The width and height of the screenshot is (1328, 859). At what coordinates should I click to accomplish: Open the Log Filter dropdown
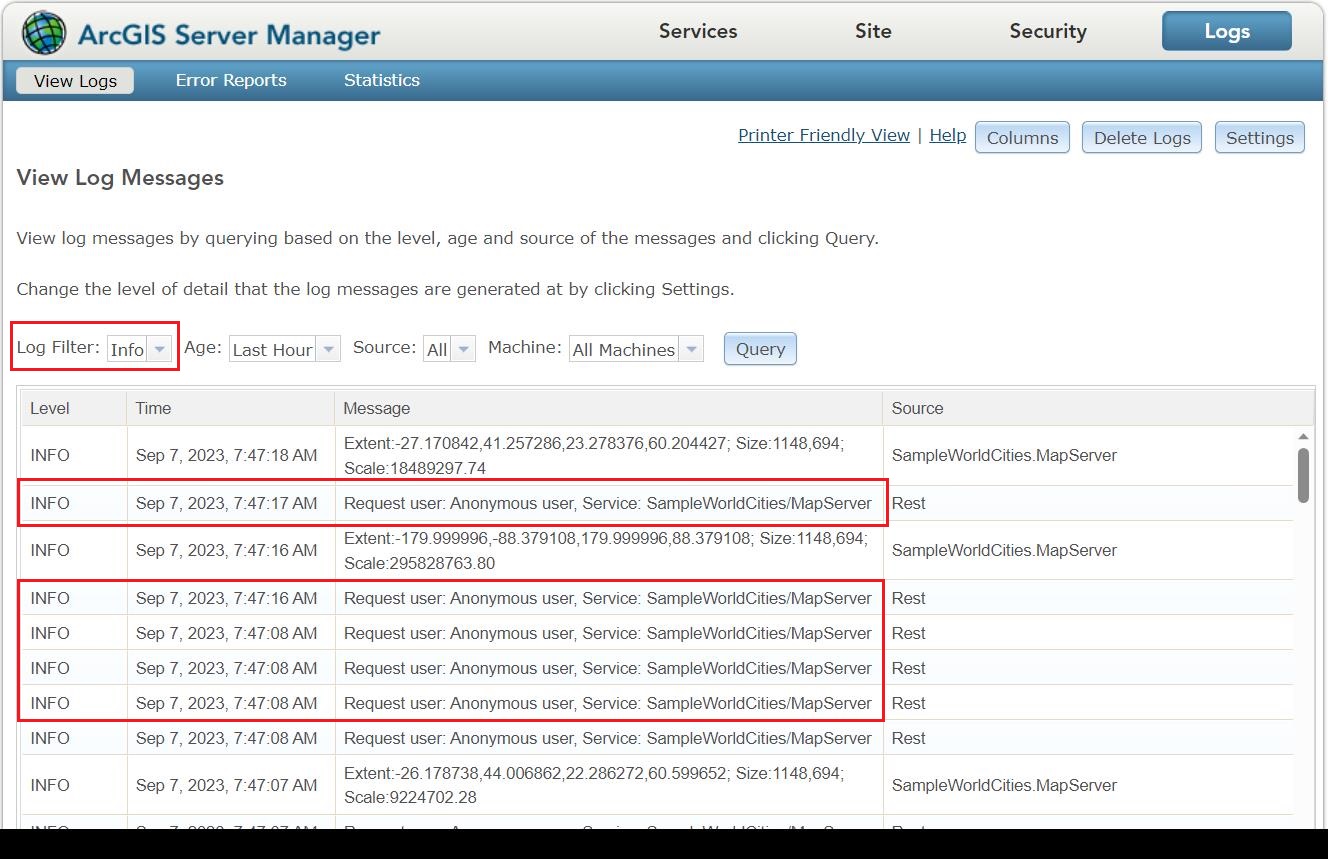158,349
